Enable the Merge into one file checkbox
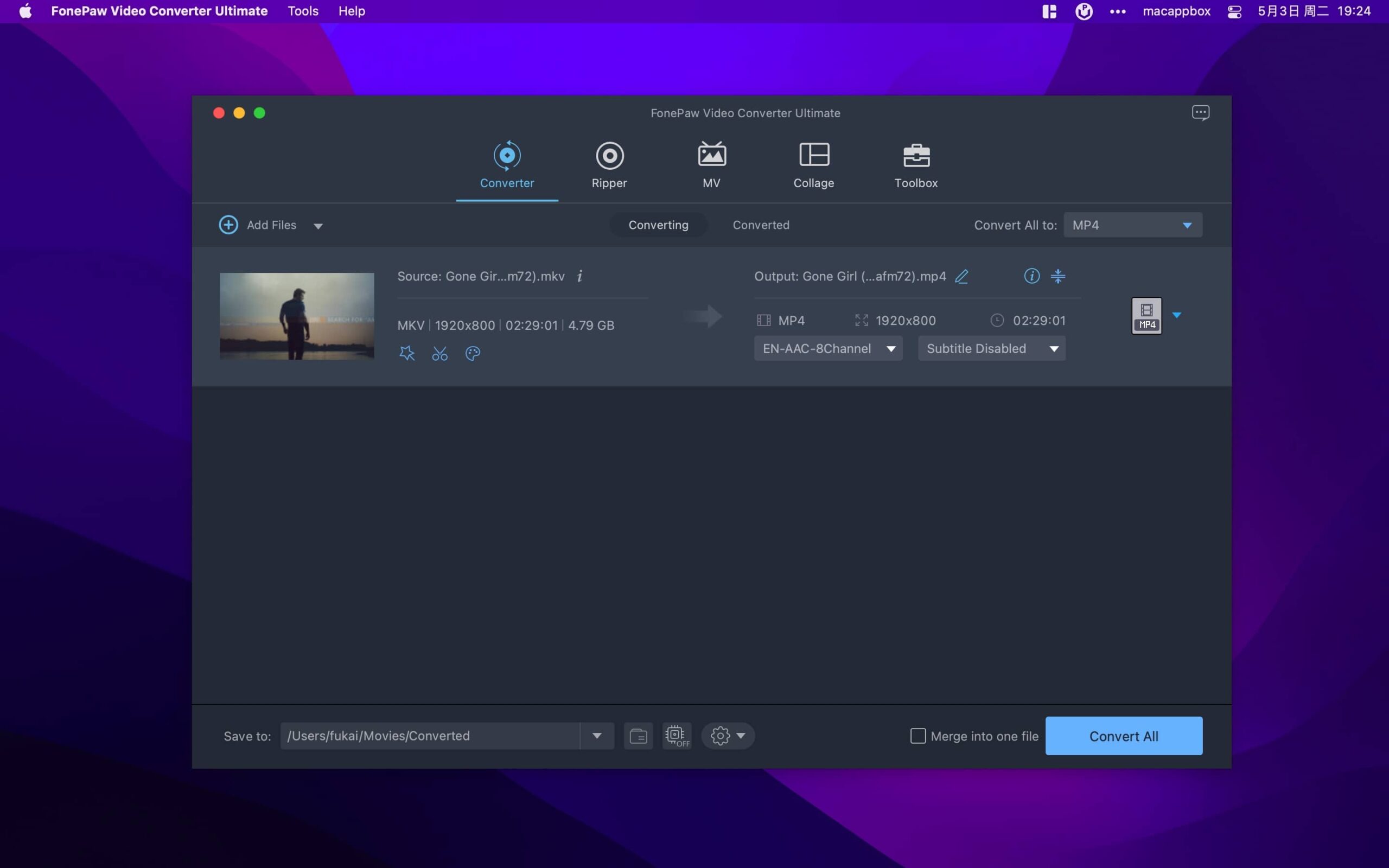The image size is (1389, 868). pyautogui.click(x=918, y=736)
